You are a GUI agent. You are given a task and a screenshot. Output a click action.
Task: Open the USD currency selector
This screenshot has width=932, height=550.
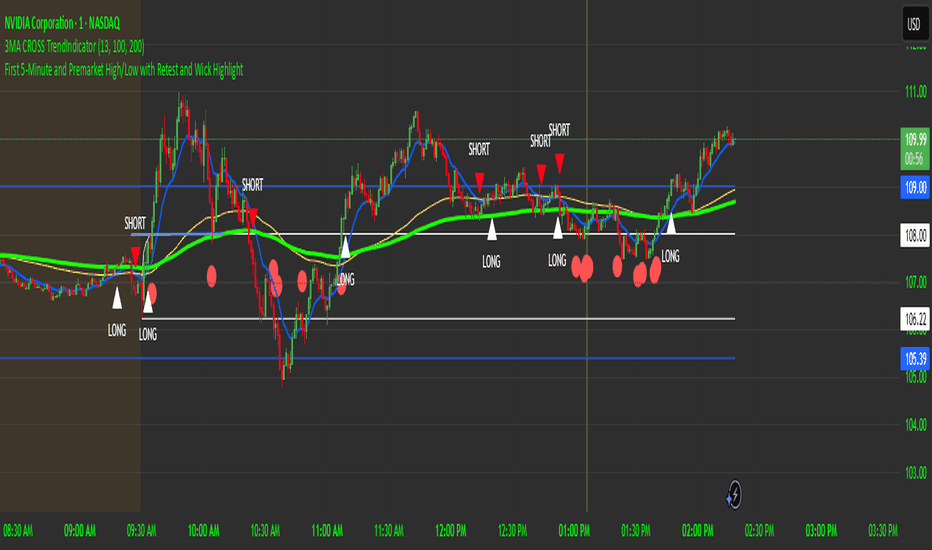(914, 24)
